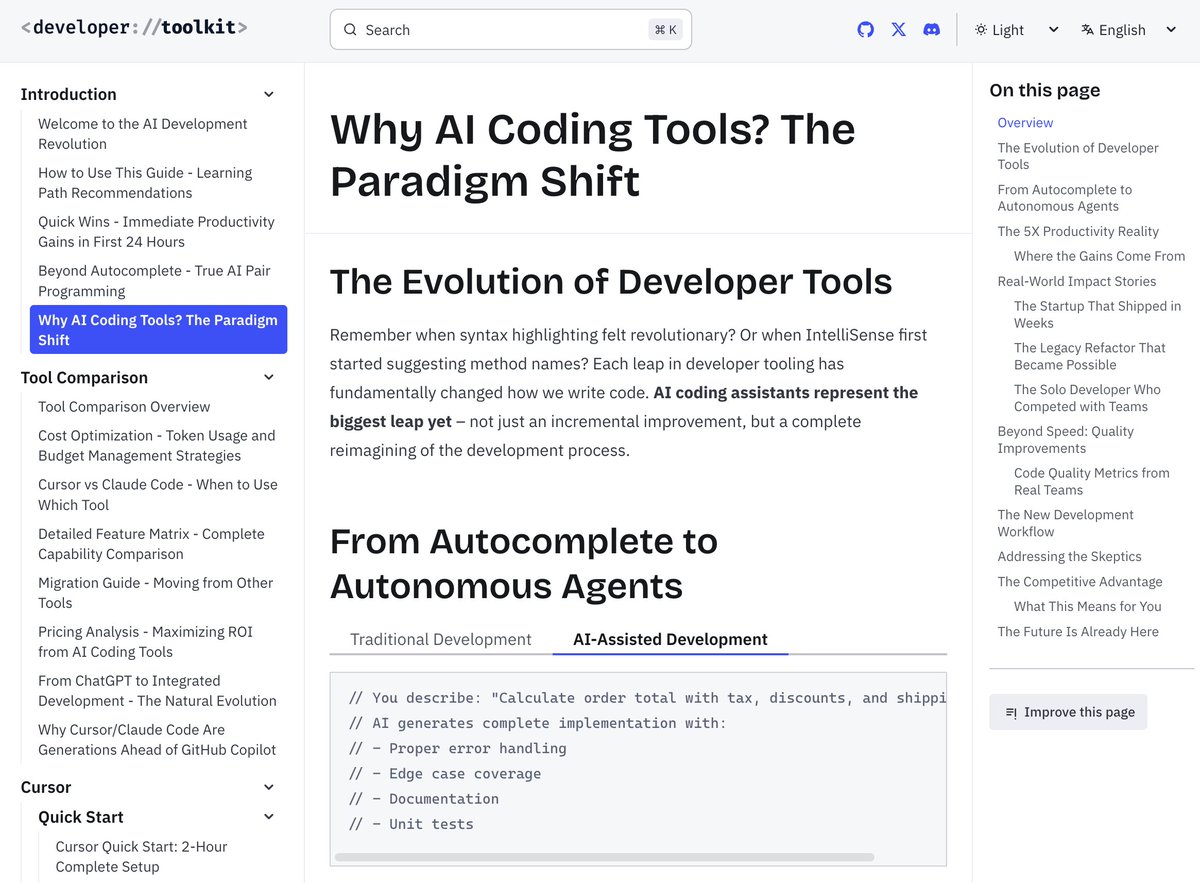Open Pricing Analysis - Maximizing ROI page
Viewport: 1200px width, 883px height.
point(146,642)
